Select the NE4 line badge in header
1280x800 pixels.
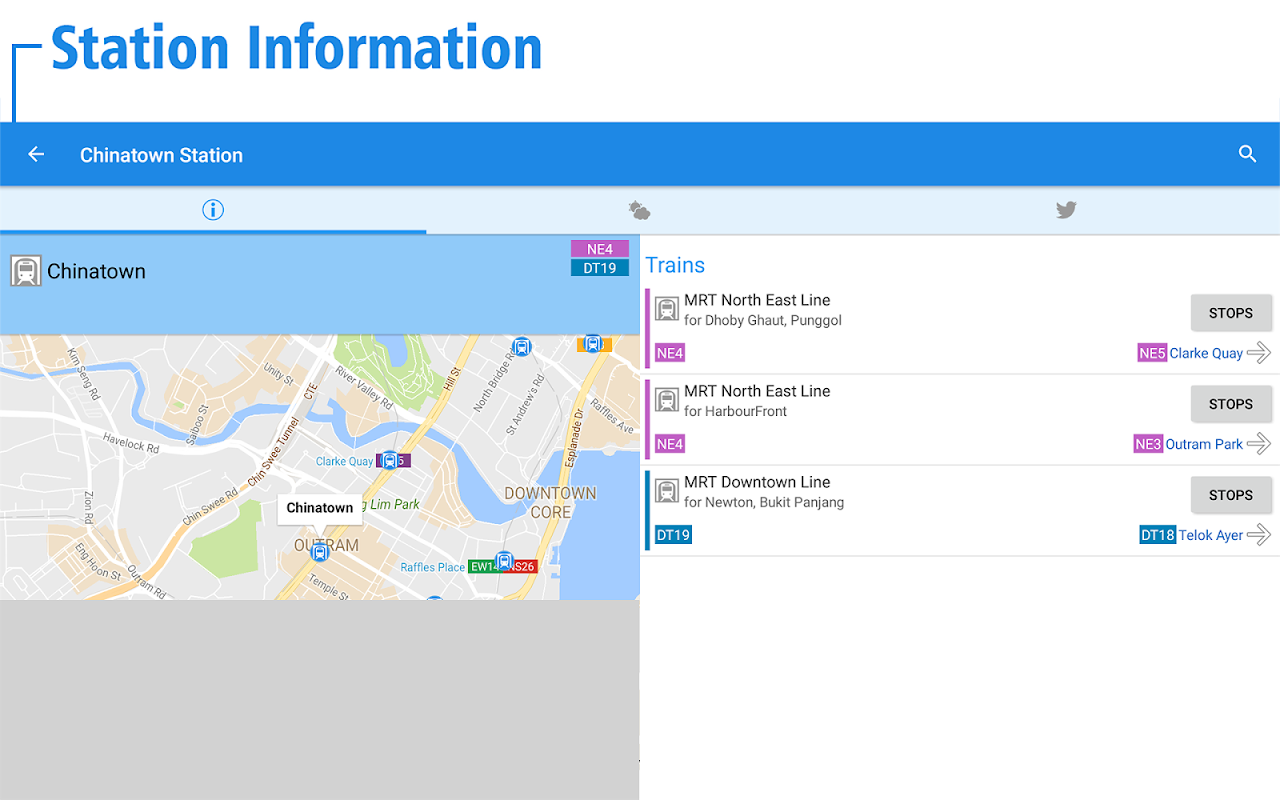pyautogui.click(x=600, y=249)
